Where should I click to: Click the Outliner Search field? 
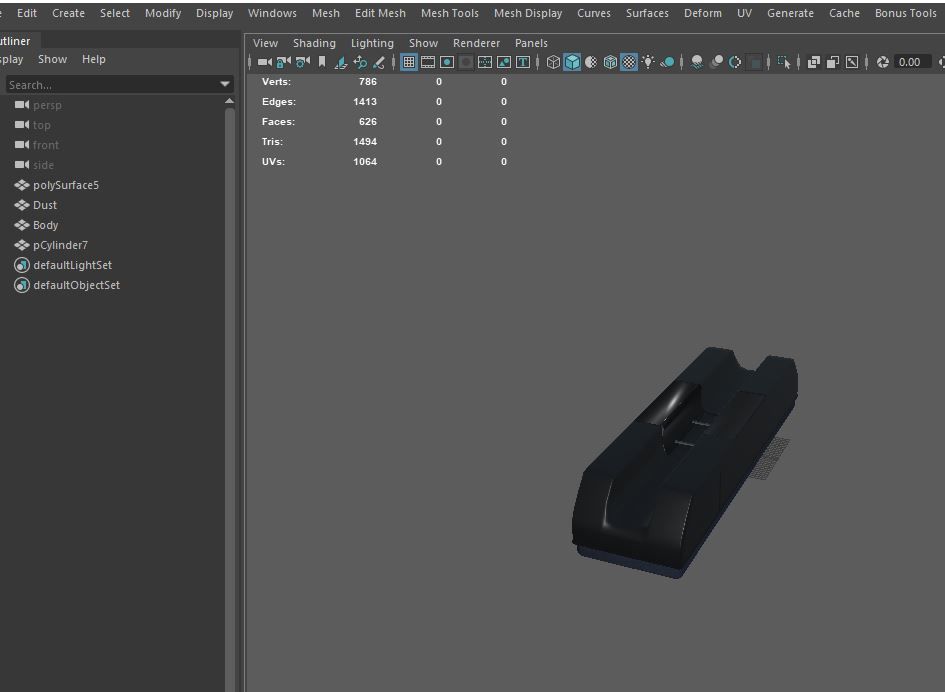[112, 84]
